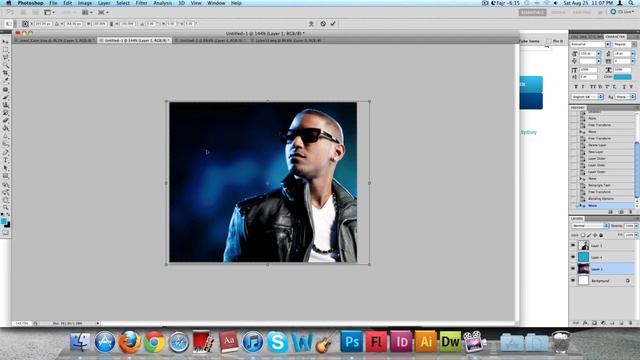Cancel the transform in options bar
Viewport: 640px width, 360px height.
[x=323, y=24]
